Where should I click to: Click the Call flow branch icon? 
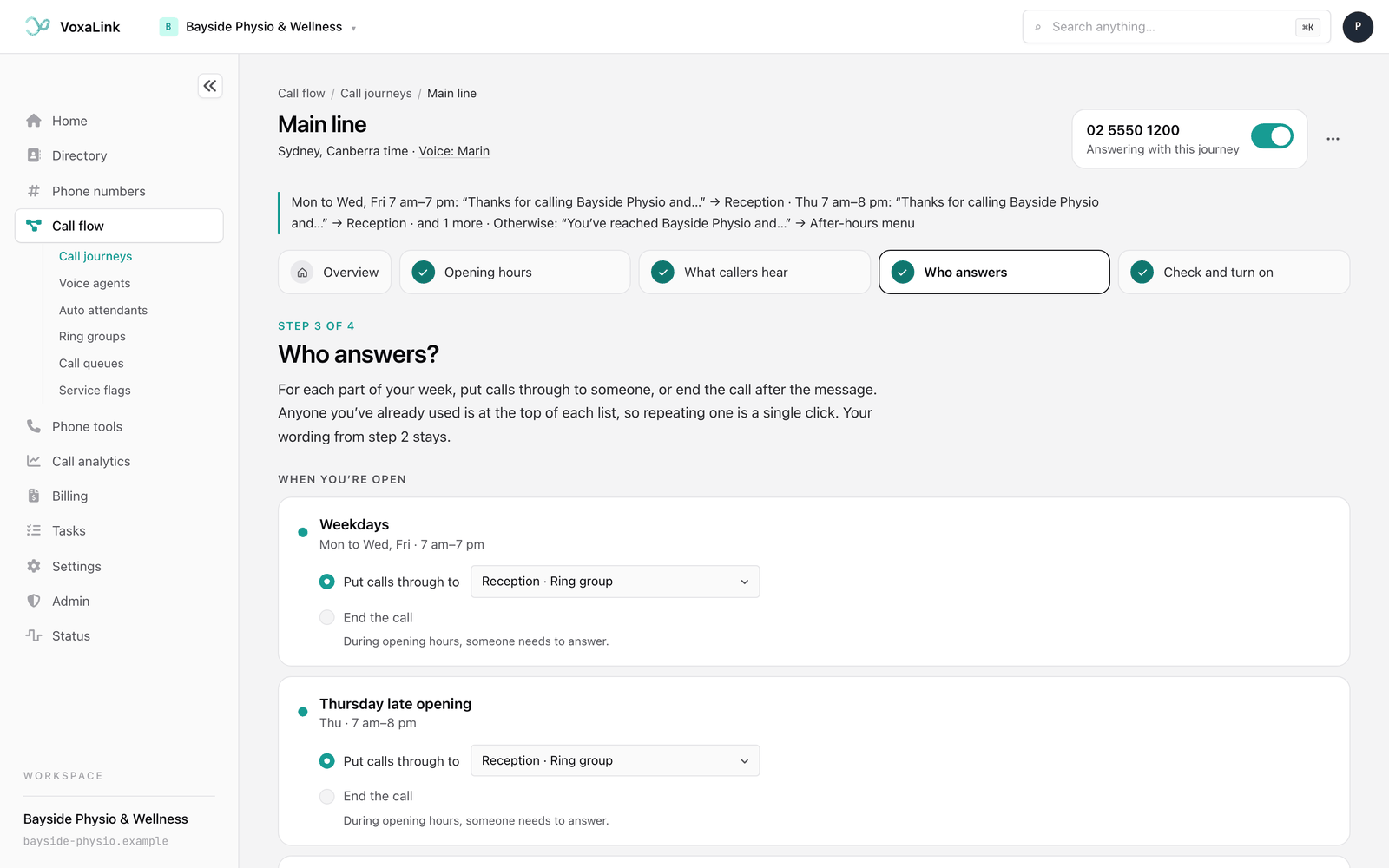(34, 226)
